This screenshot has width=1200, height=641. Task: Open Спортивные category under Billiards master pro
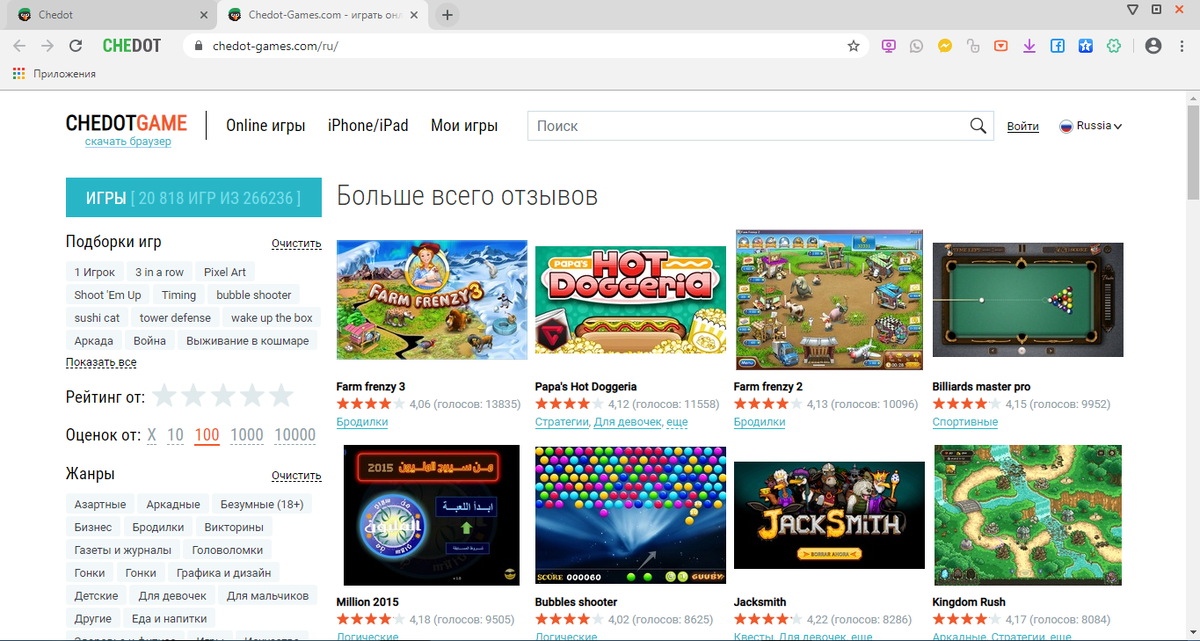[x=965, y=422]
